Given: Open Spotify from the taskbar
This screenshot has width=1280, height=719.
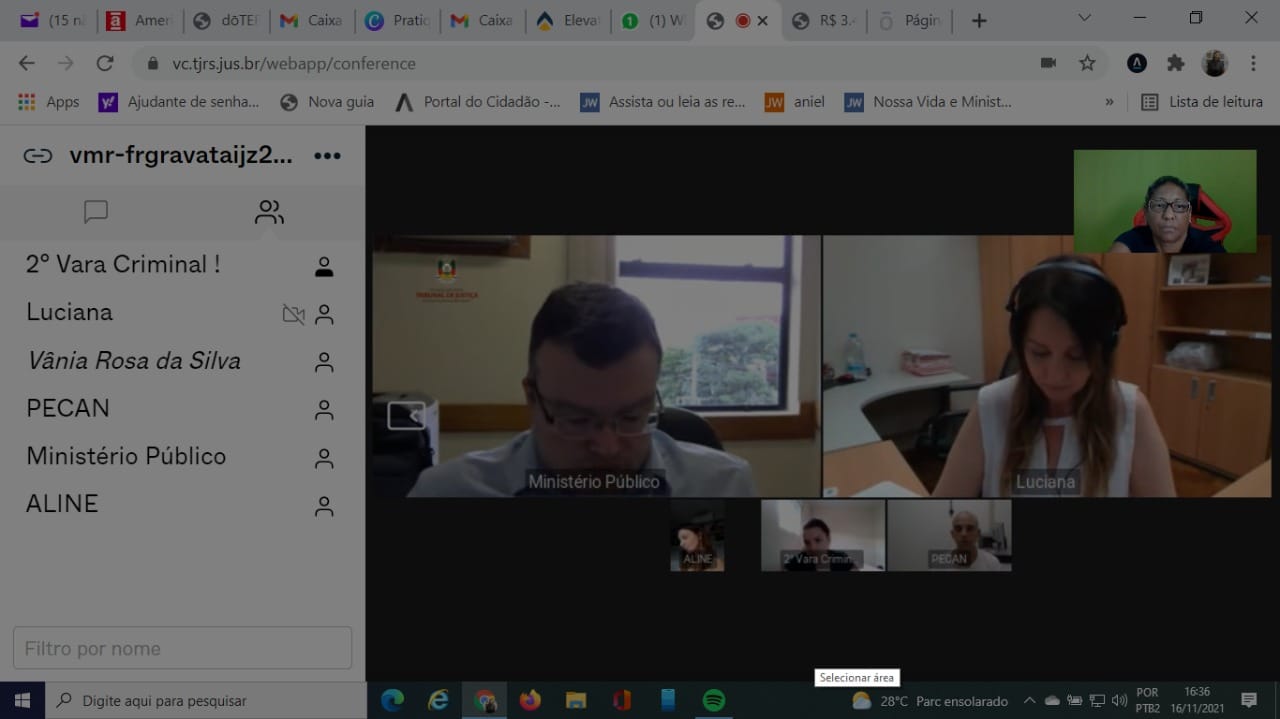Looking at the screenshot, I should coord(713,700).
